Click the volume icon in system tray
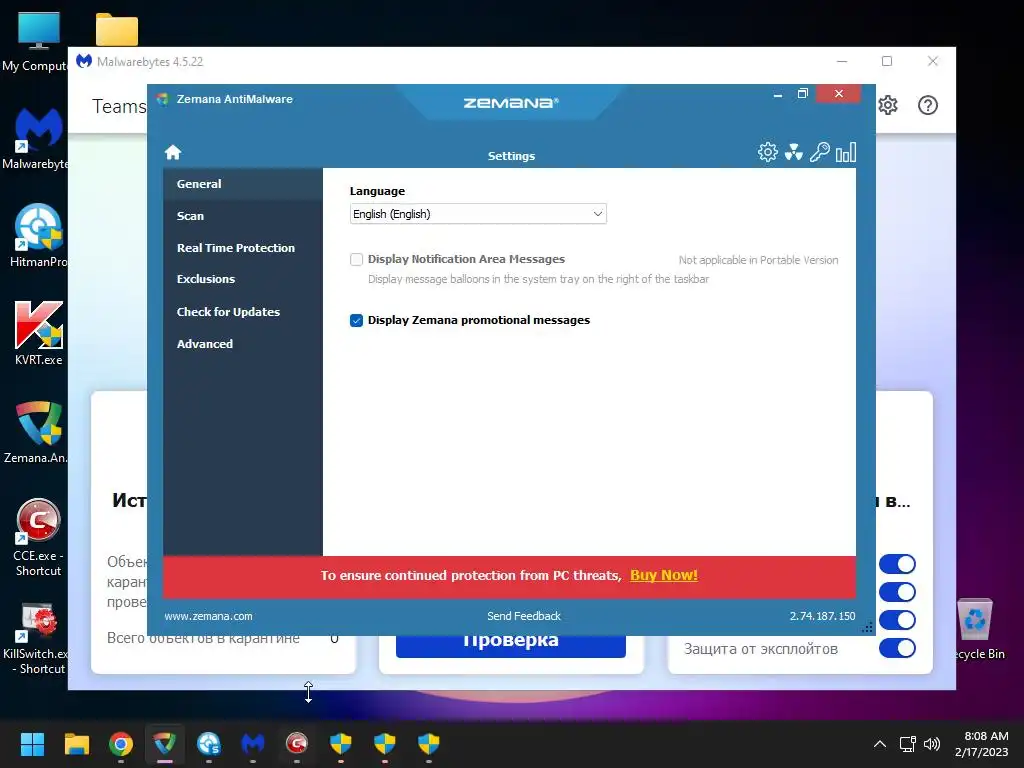This screenshot has height=768, width=1024. tap(932, 744)
